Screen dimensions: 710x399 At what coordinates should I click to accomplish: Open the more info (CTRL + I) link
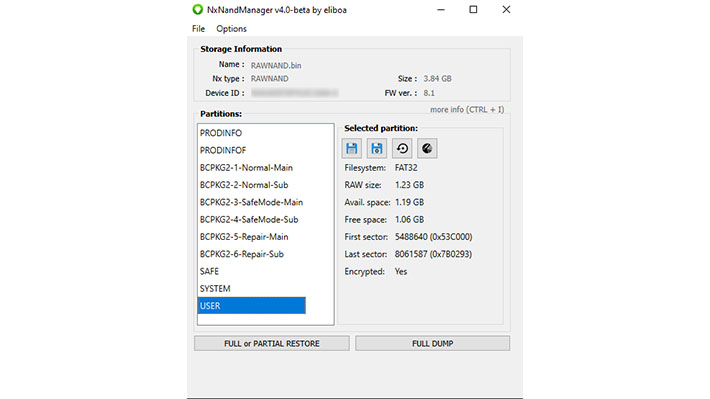click(467, 110)
